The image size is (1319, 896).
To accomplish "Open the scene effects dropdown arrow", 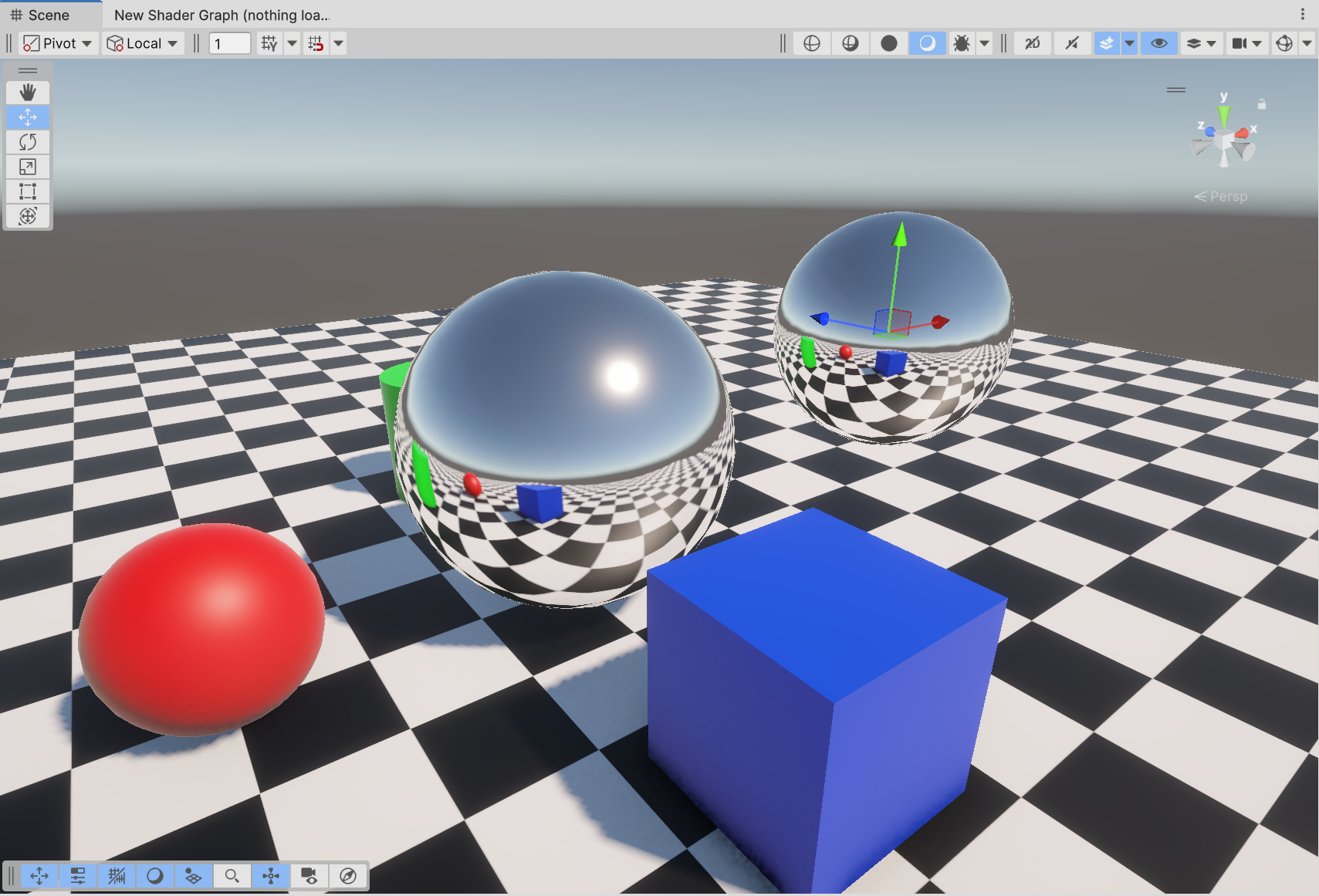I will (x=1129, y=43).
